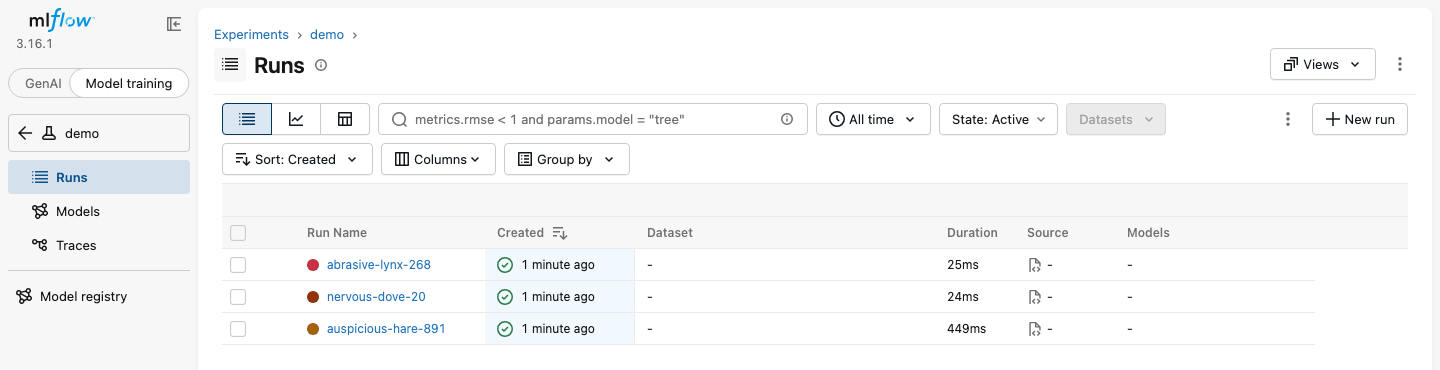Viewport: 1440px width, 370px height.
Task: Click the 449ms duration value
Action: (966, 329)
